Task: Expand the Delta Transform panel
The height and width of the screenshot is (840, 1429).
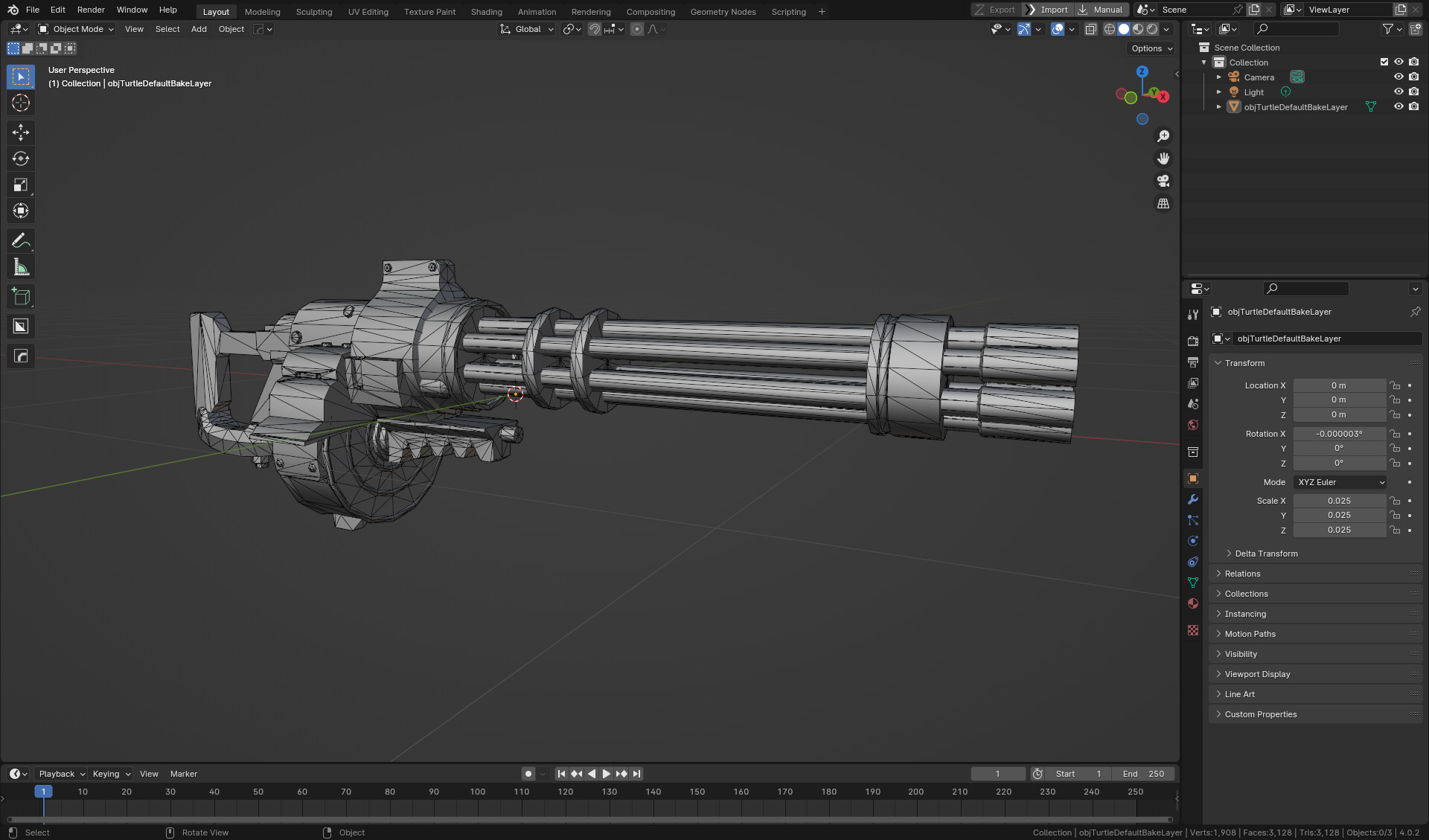Action: [1266, 554]
